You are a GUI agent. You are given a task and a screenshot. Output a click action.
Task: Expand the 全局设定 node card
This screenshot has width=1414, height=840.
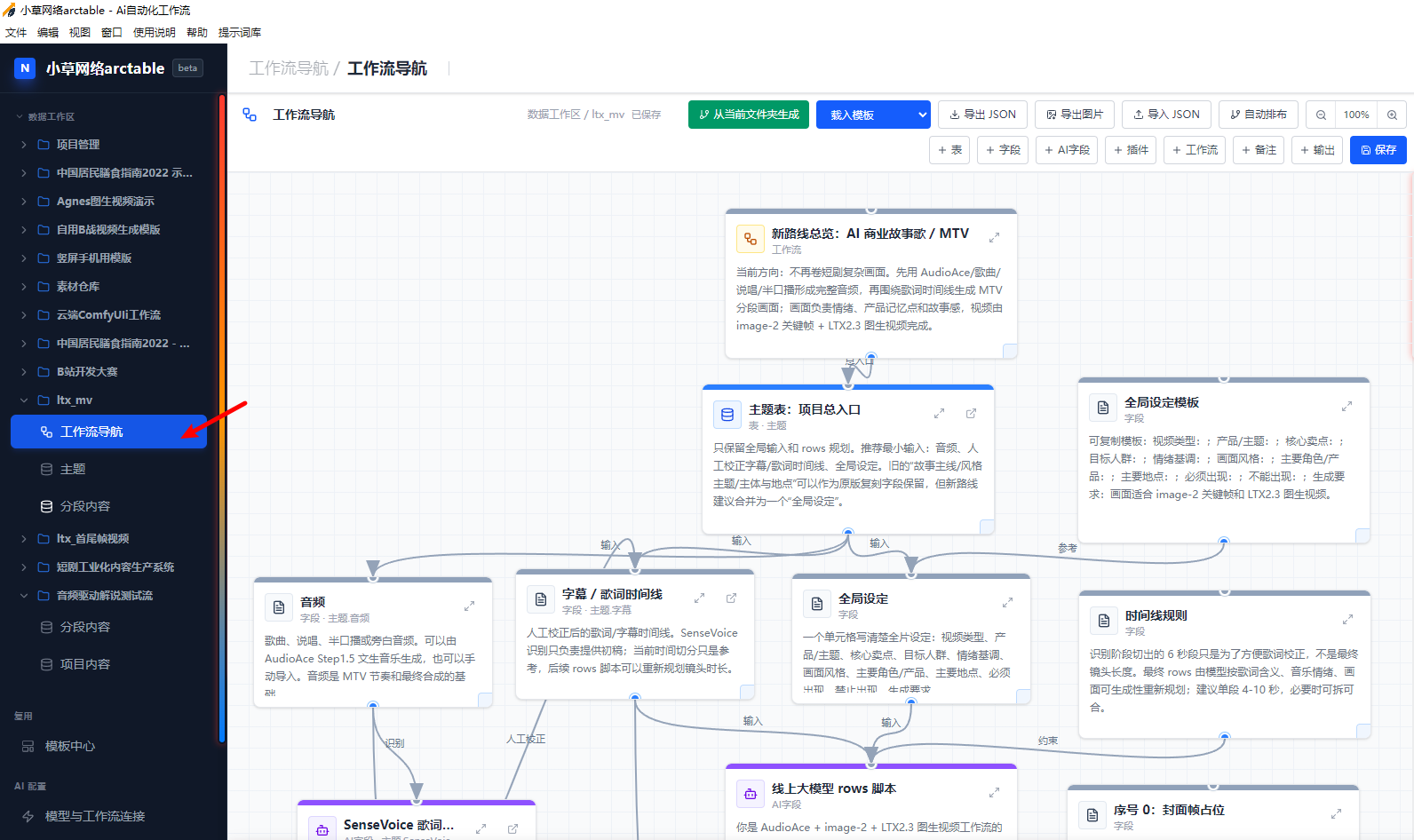click(x=1007, y=603)
